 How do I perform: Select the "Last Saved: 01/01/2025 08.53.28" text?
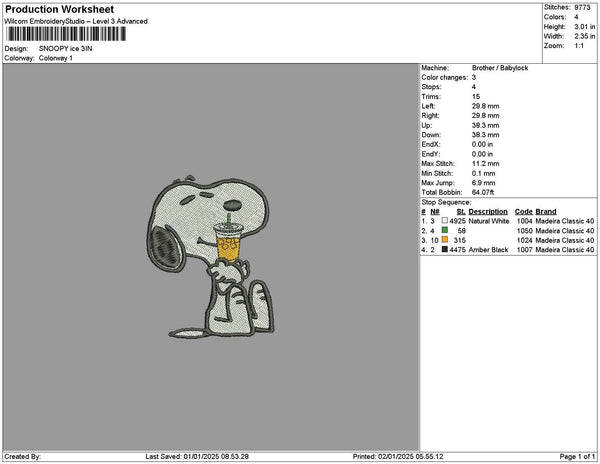pyautogui.click(x=197, y=456)
